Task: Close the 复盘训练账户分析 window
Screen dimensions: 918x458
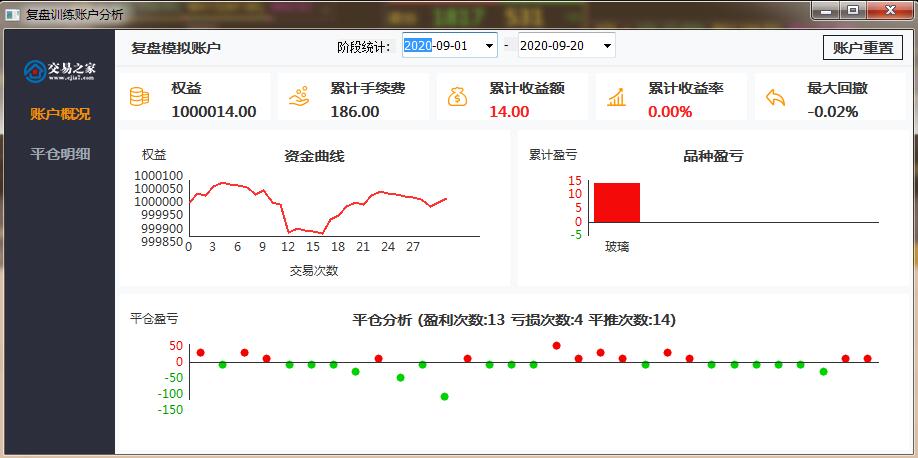Action: (x=889, y=10)
